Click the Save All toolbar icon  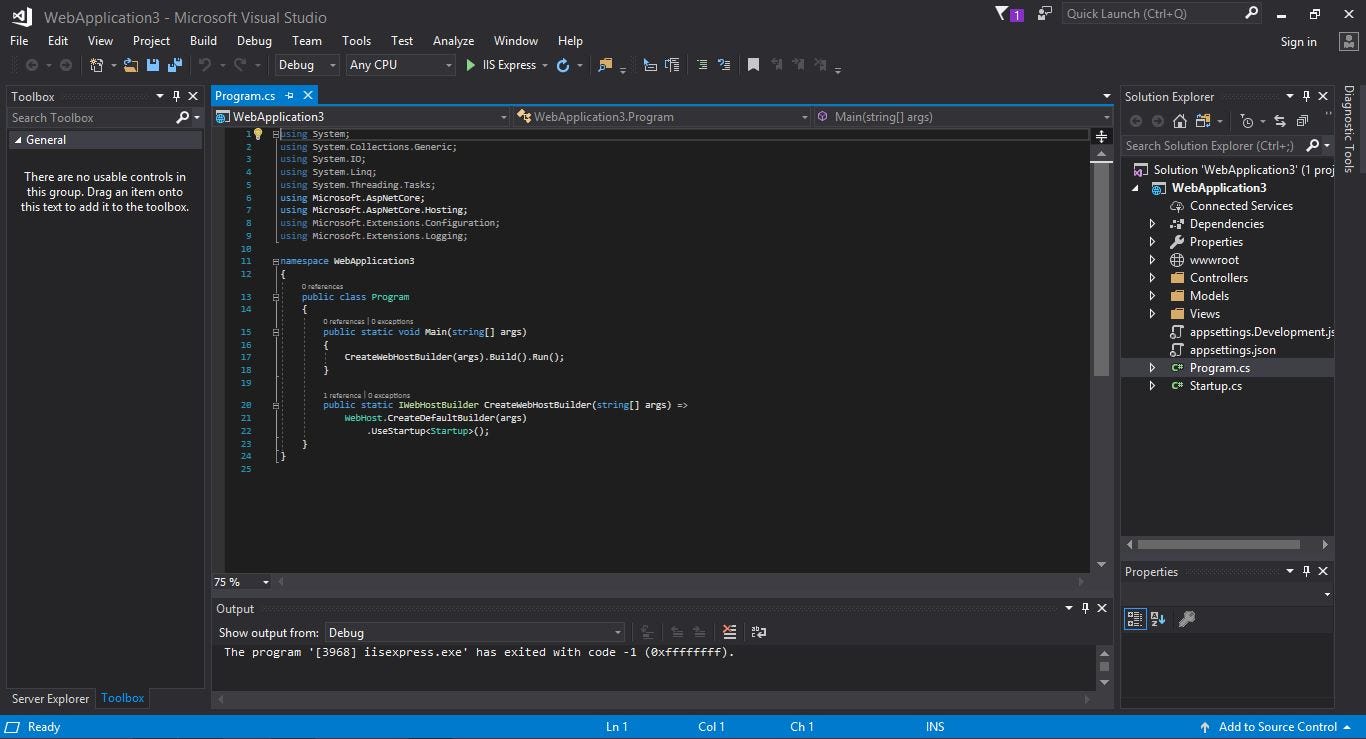point(174,65)
